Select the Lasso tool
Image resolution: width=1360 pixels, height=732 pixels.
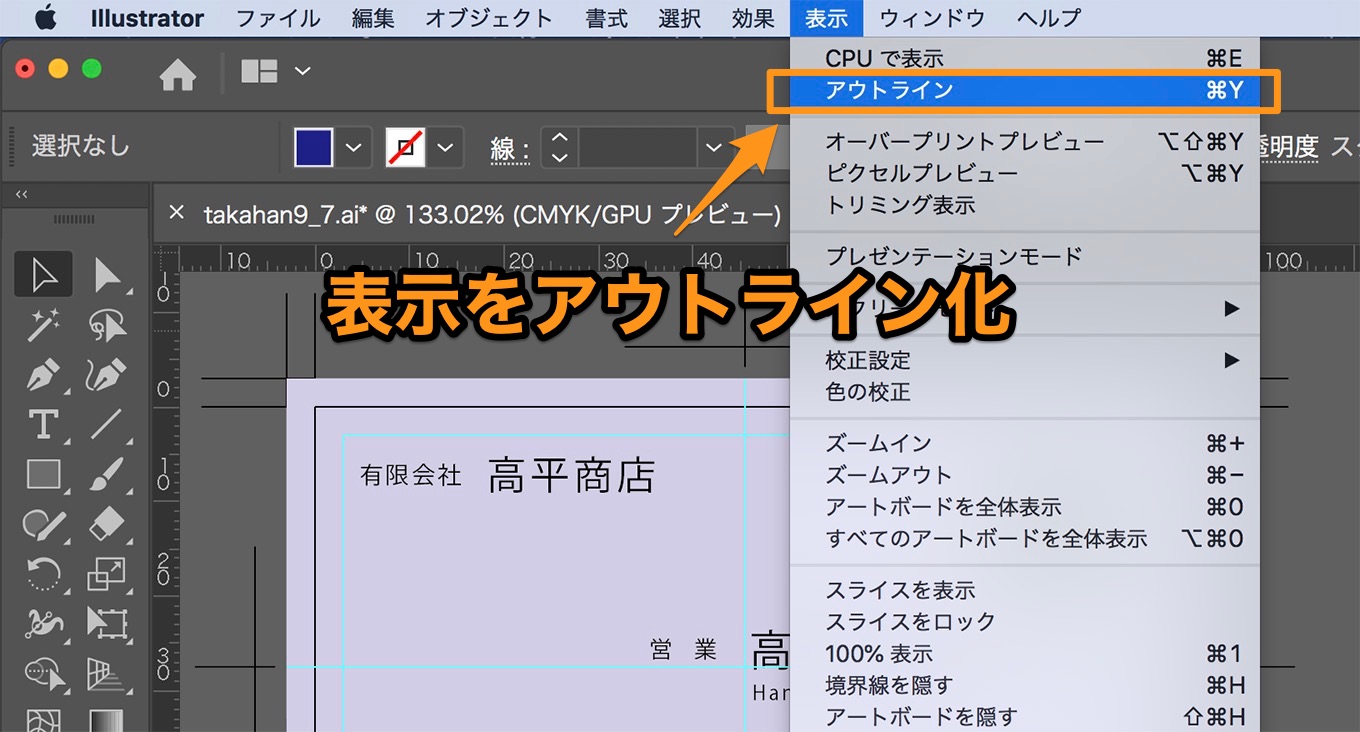click(x=107, y=325)
